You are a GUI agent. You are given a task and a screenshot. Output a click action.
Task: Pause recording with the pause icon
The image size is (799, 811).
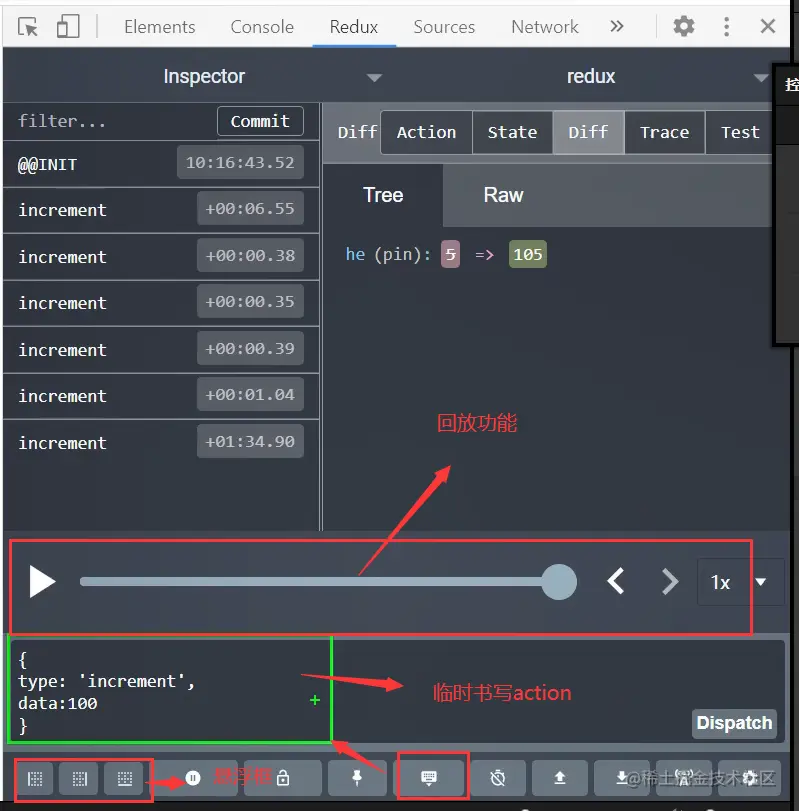click(x=193, y=778)
